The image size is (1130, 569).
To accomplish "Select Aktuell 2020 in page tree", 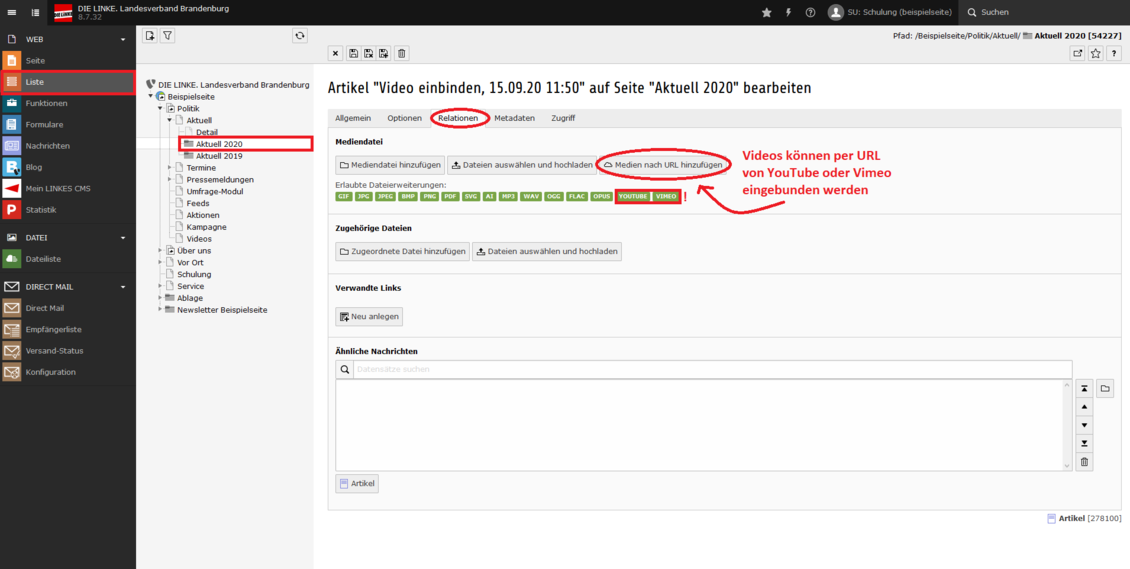I will tap(219, 144).
